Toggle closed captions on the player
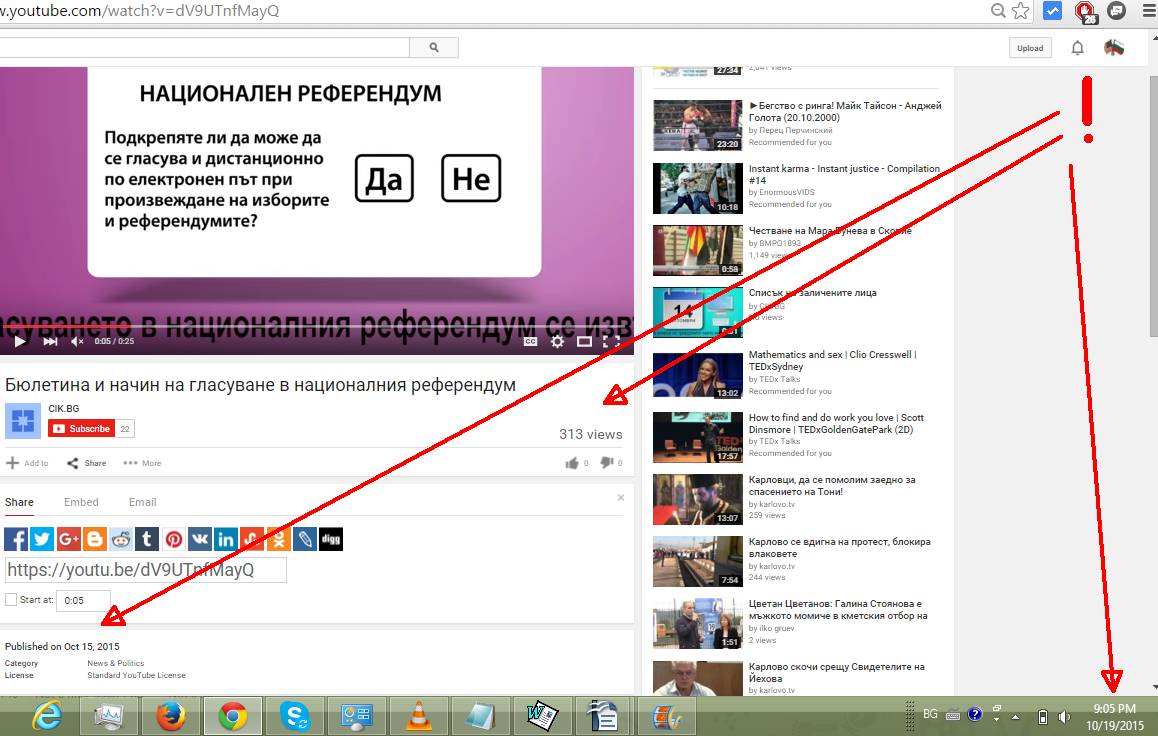 tap(531, 342)
